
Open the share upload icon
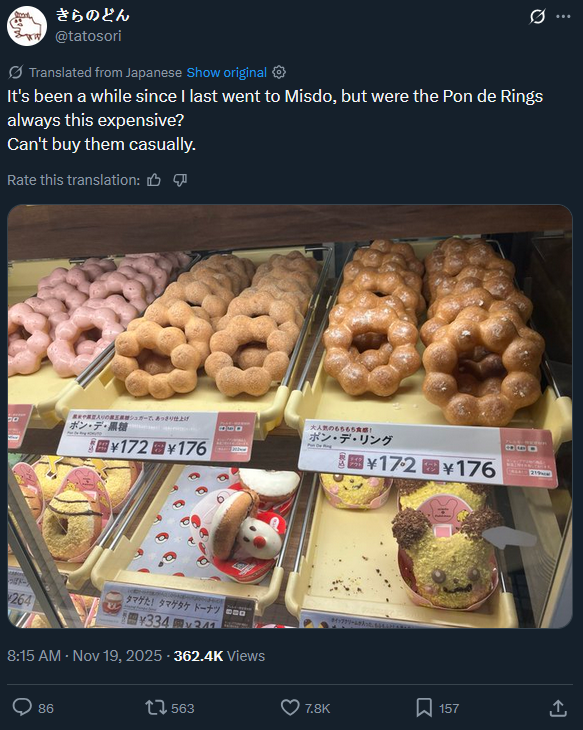pos(558,708)
